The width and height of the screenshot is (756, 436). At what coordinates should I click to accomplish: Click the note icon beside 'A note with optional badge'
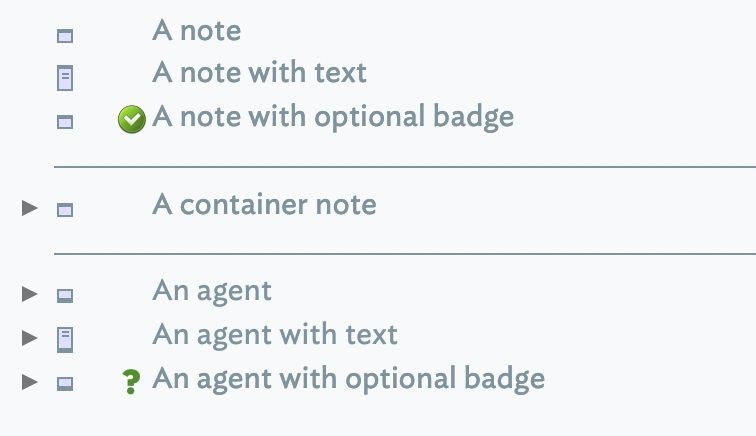pyautogui.click(x=65, y=122)
